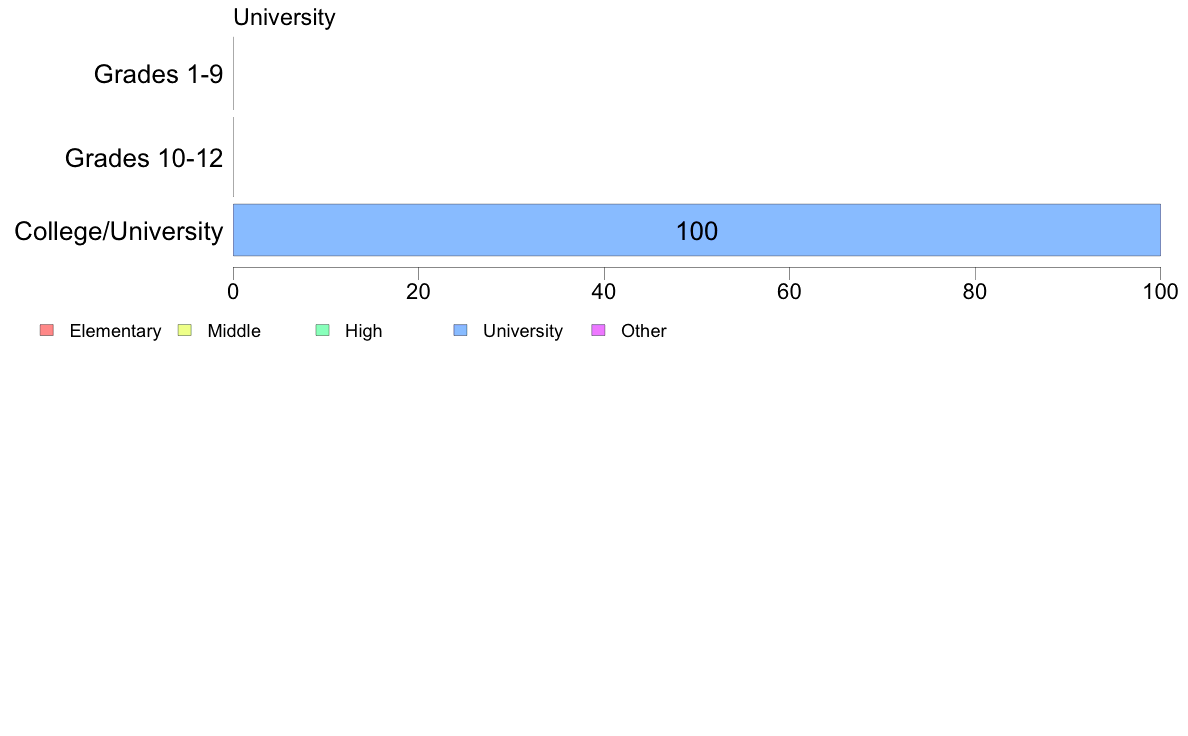The height and width of the screenshot is (736, 1188).
Task: Click the Grades 10-12 axis label
Action: tap(144, 158)
